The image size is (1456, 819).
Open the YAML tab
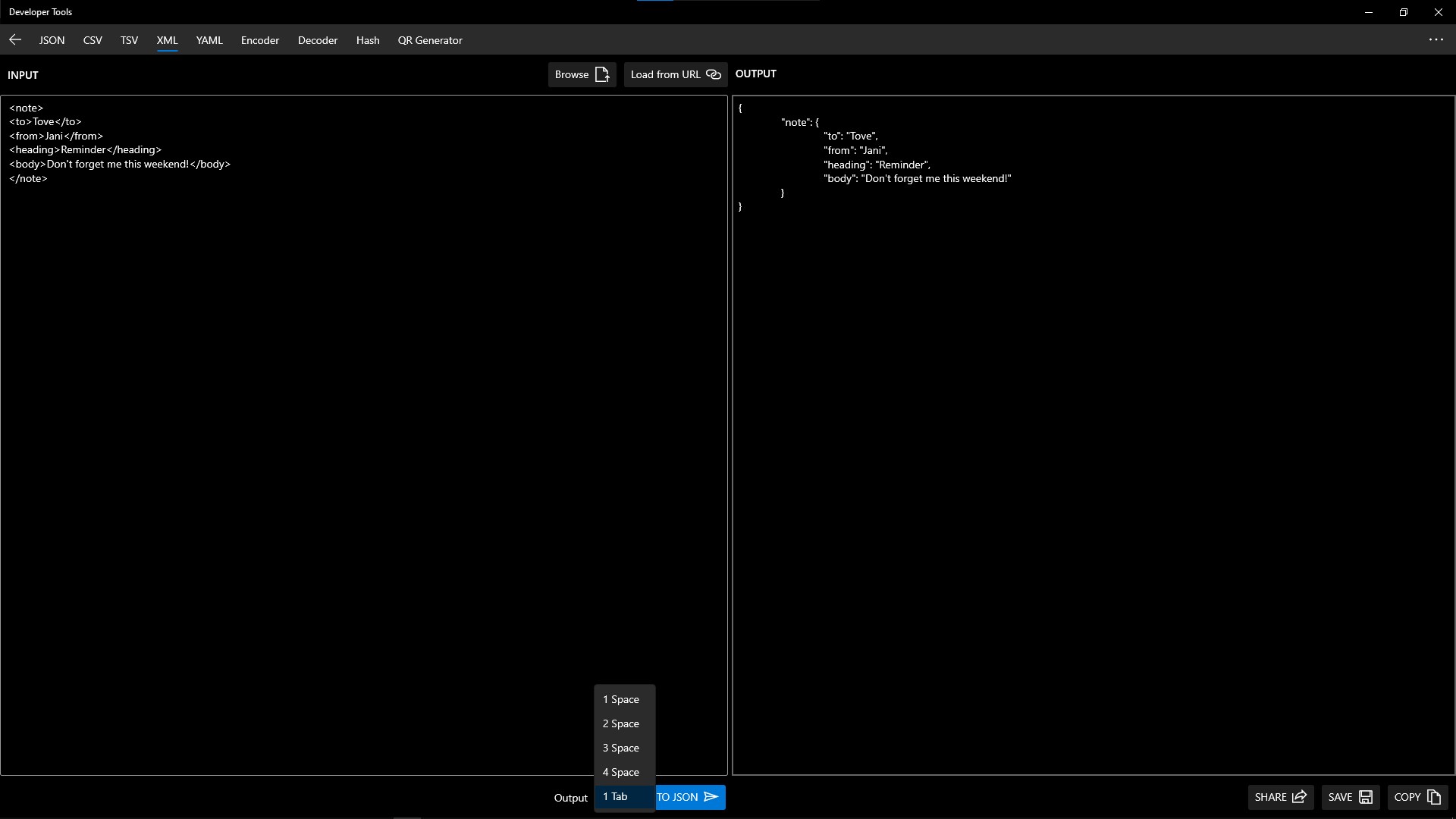click(x=209, y=40)
